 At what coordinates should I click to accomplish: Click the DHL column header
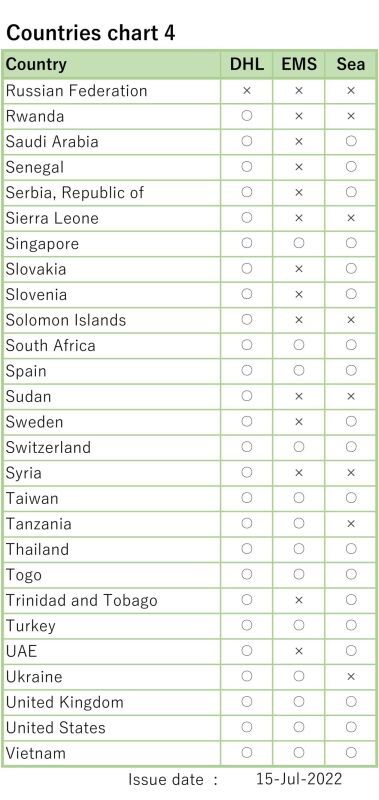[x=247, y=64]
